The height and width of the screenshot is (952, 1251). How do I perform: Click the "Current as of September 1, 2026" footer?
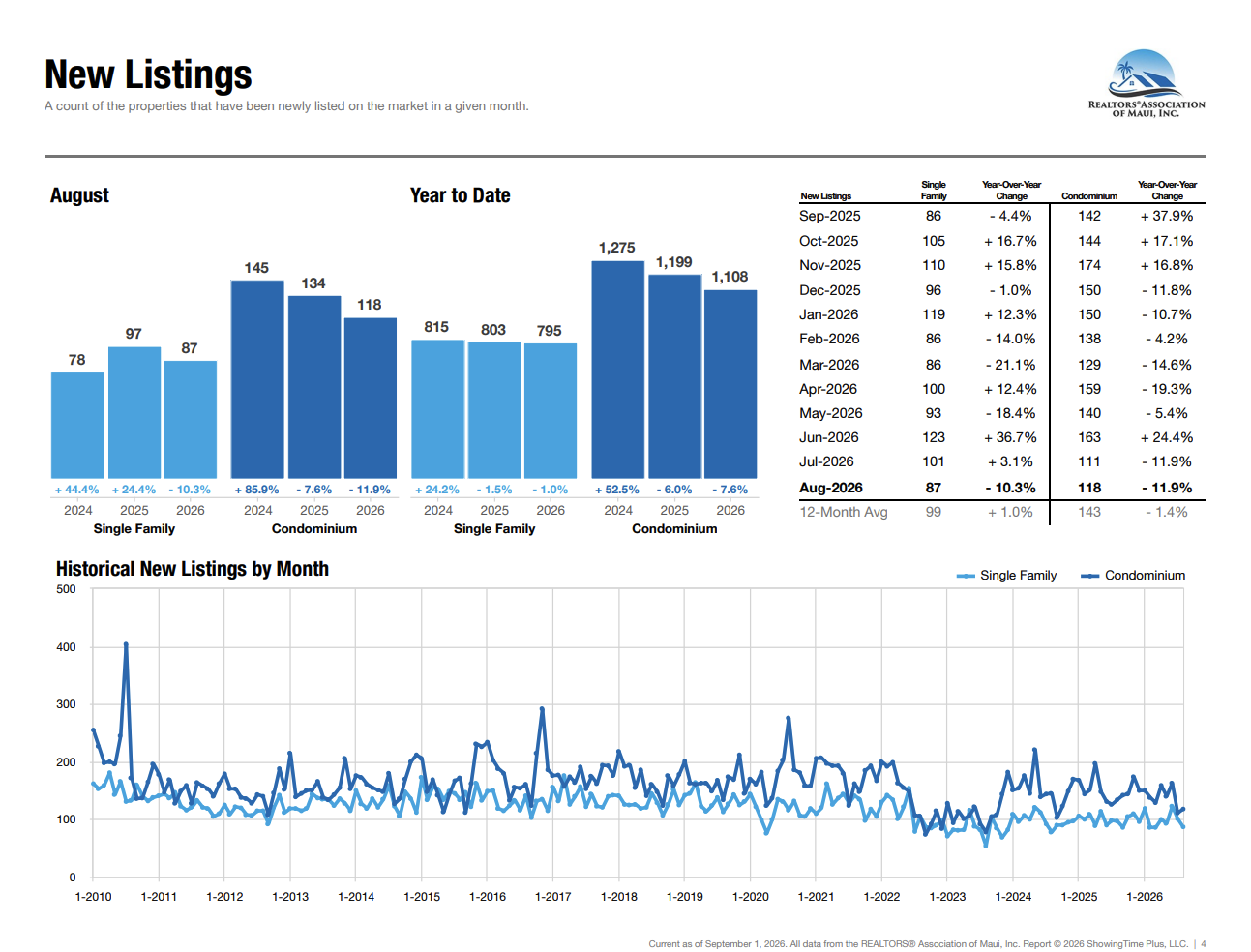click(717, 944)
